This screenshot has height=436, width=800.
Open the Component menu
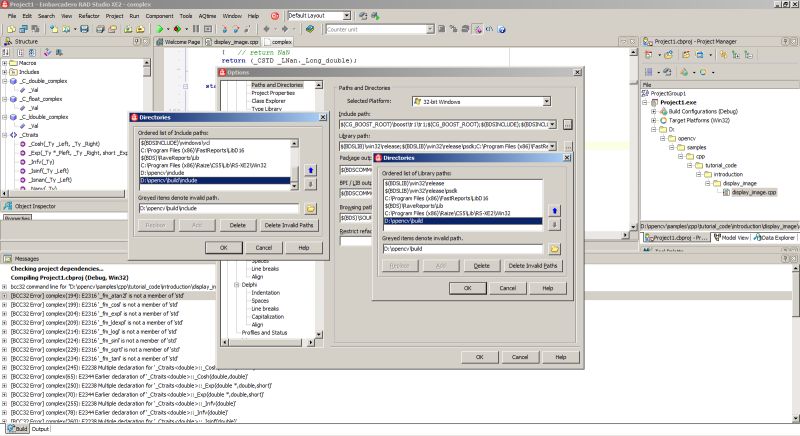click(x=159, y=16)
